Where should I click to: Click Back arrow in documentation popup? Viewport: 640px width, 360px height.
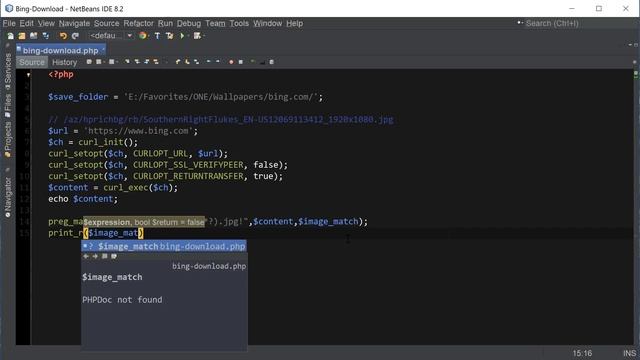(86, 256)
